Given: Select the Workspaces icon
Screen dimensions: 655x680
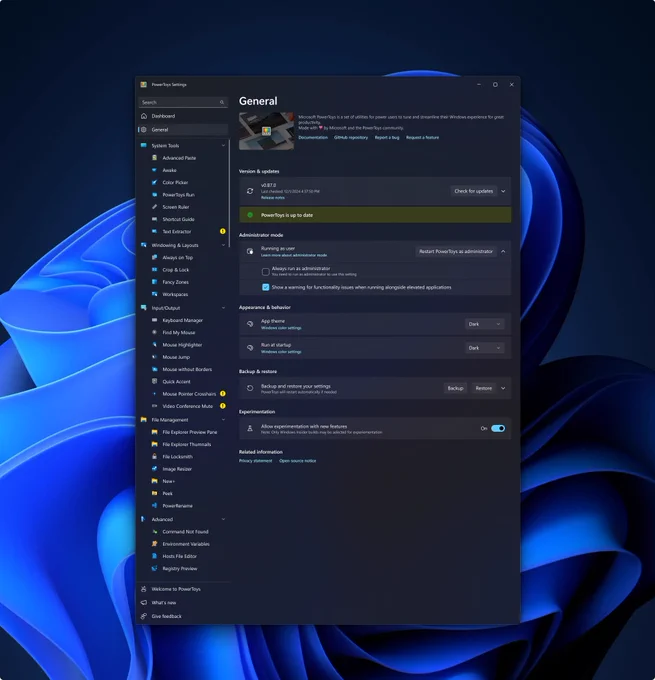Looking at the screenshot, I should click(x=154, y=294).
